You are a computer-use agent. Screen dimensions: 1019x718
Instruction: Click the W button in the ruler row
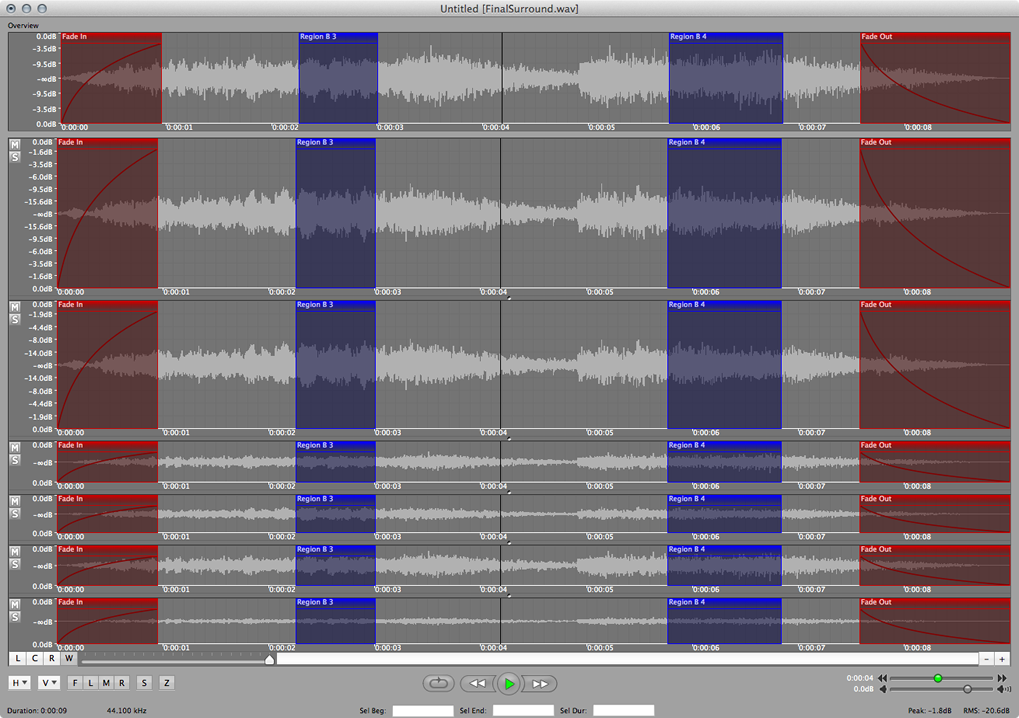point(69,658)
